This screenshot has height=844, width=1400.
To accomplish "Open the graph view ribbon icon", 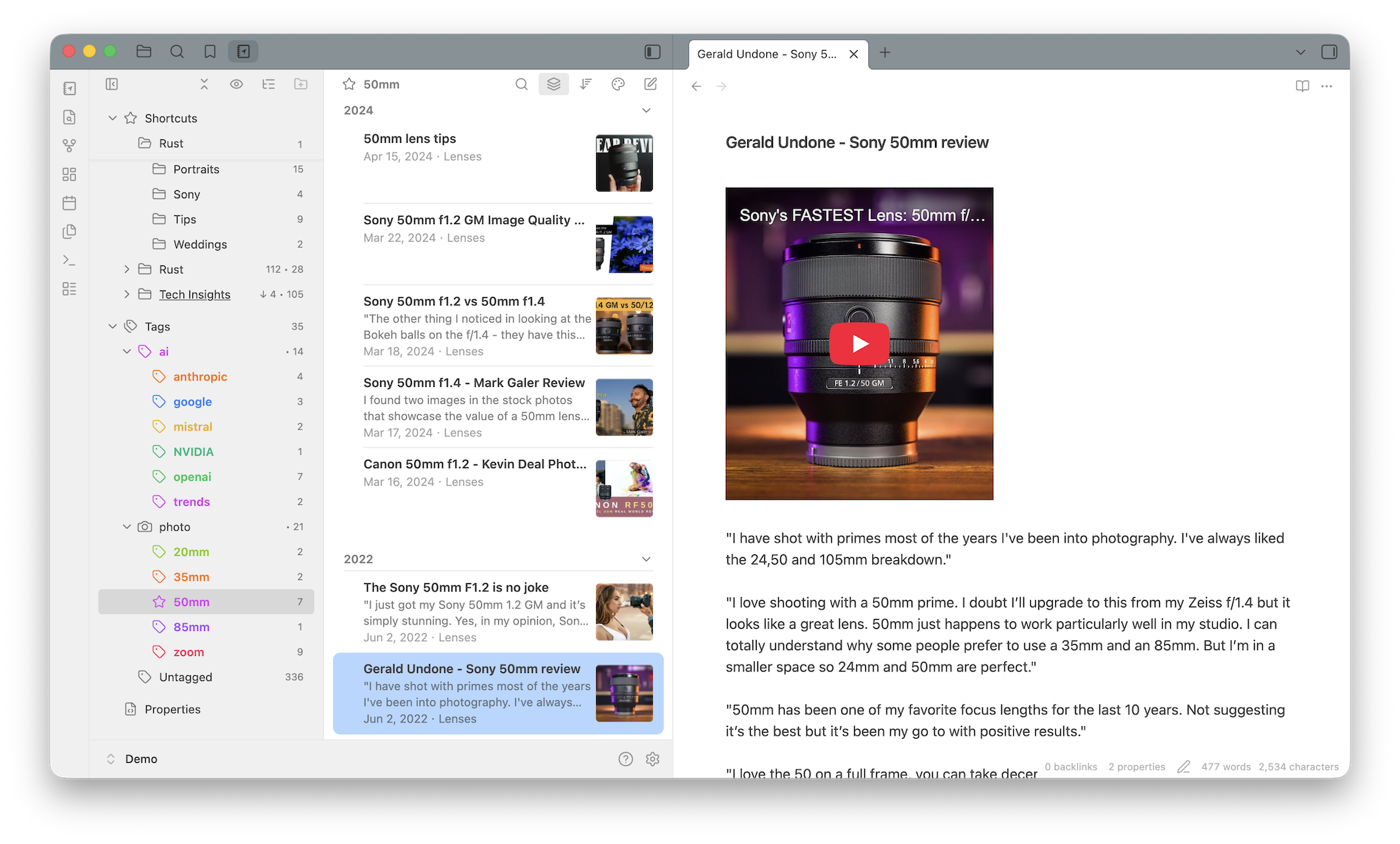I will point(69,146).
